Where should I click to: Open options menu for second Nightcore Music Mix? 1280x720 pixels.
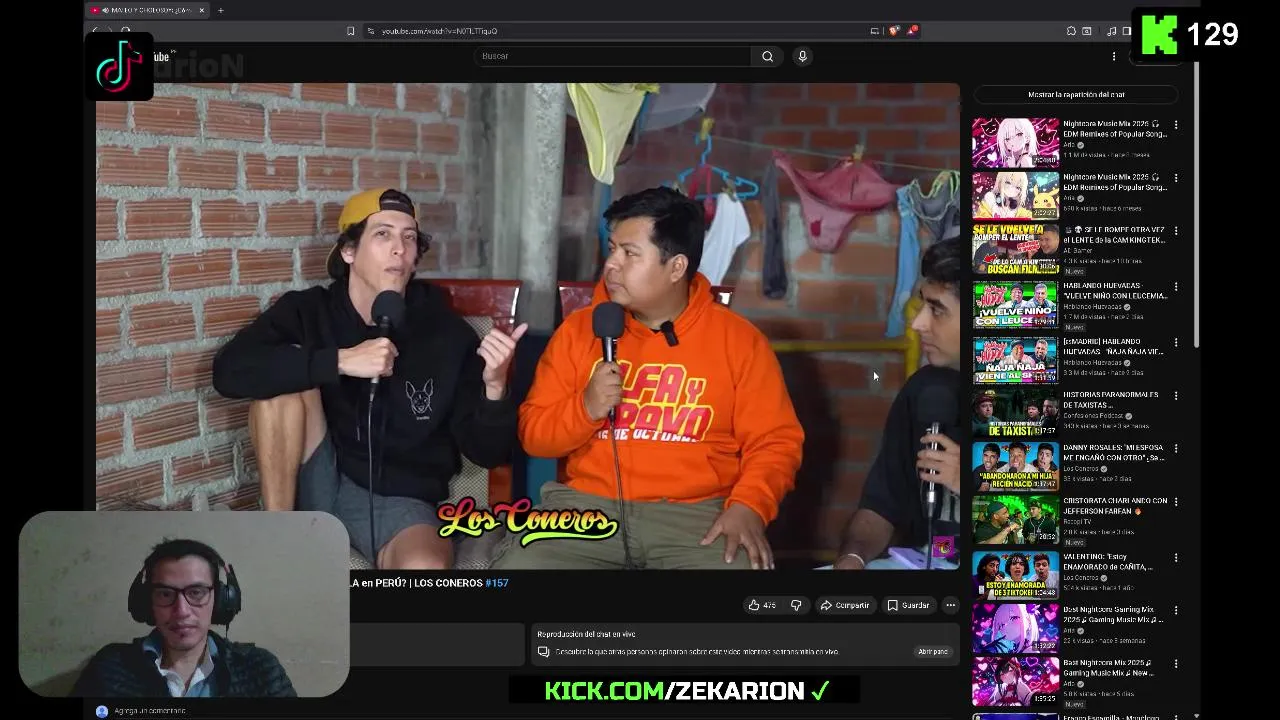(1176, 178)
